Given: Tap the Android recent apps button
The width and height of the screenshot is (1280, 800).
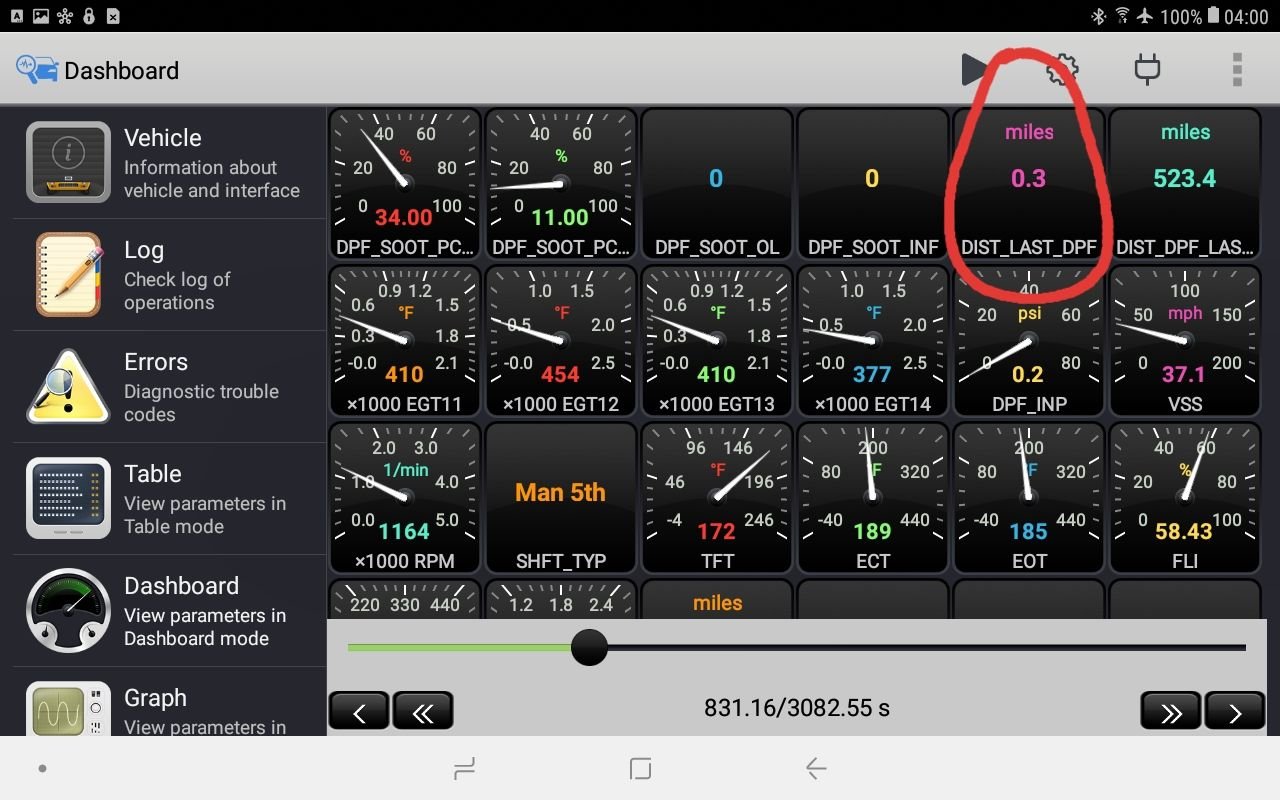Looking at the screenshot, I should click(x=464, y=768).
